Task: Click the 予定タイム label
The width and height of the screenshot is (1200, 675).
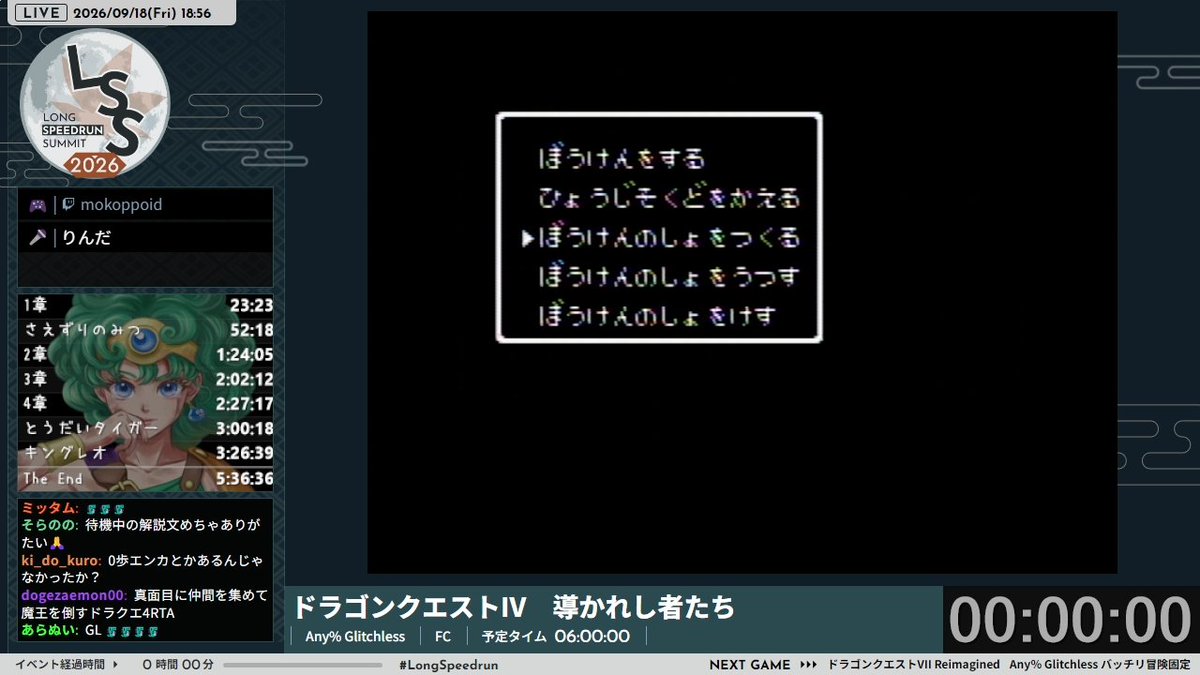Action: click(514, 637)
